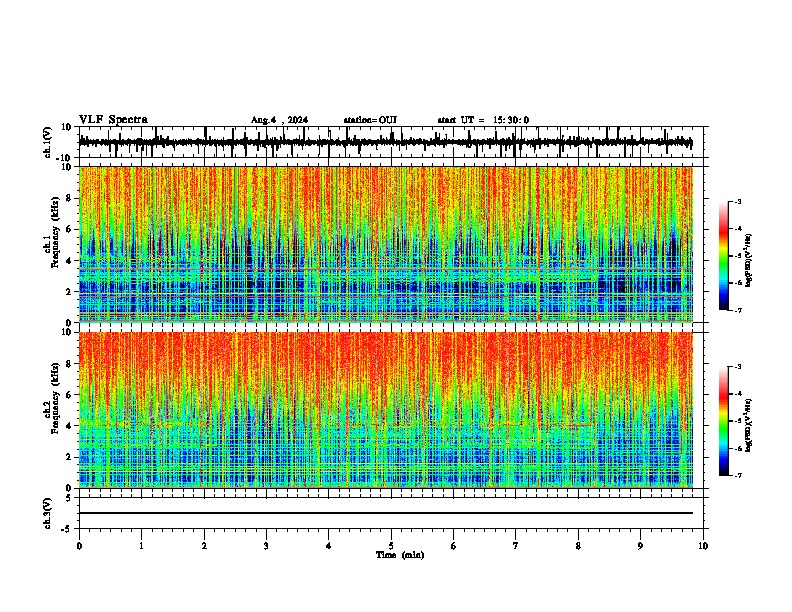Click the ch.1 color scale bar
This screenshot has width=792, height=612.
click(724, 256)
